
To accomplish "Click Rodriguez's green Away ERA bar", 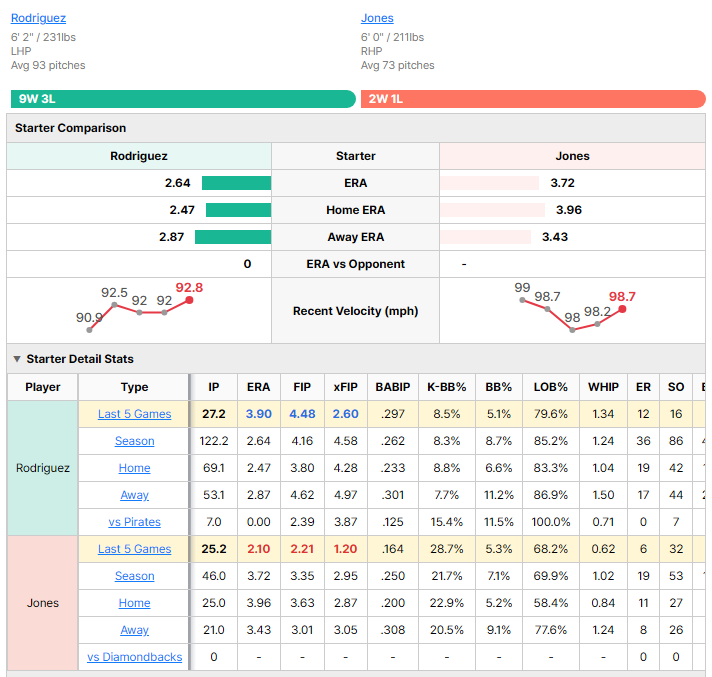I will [233, 237].
